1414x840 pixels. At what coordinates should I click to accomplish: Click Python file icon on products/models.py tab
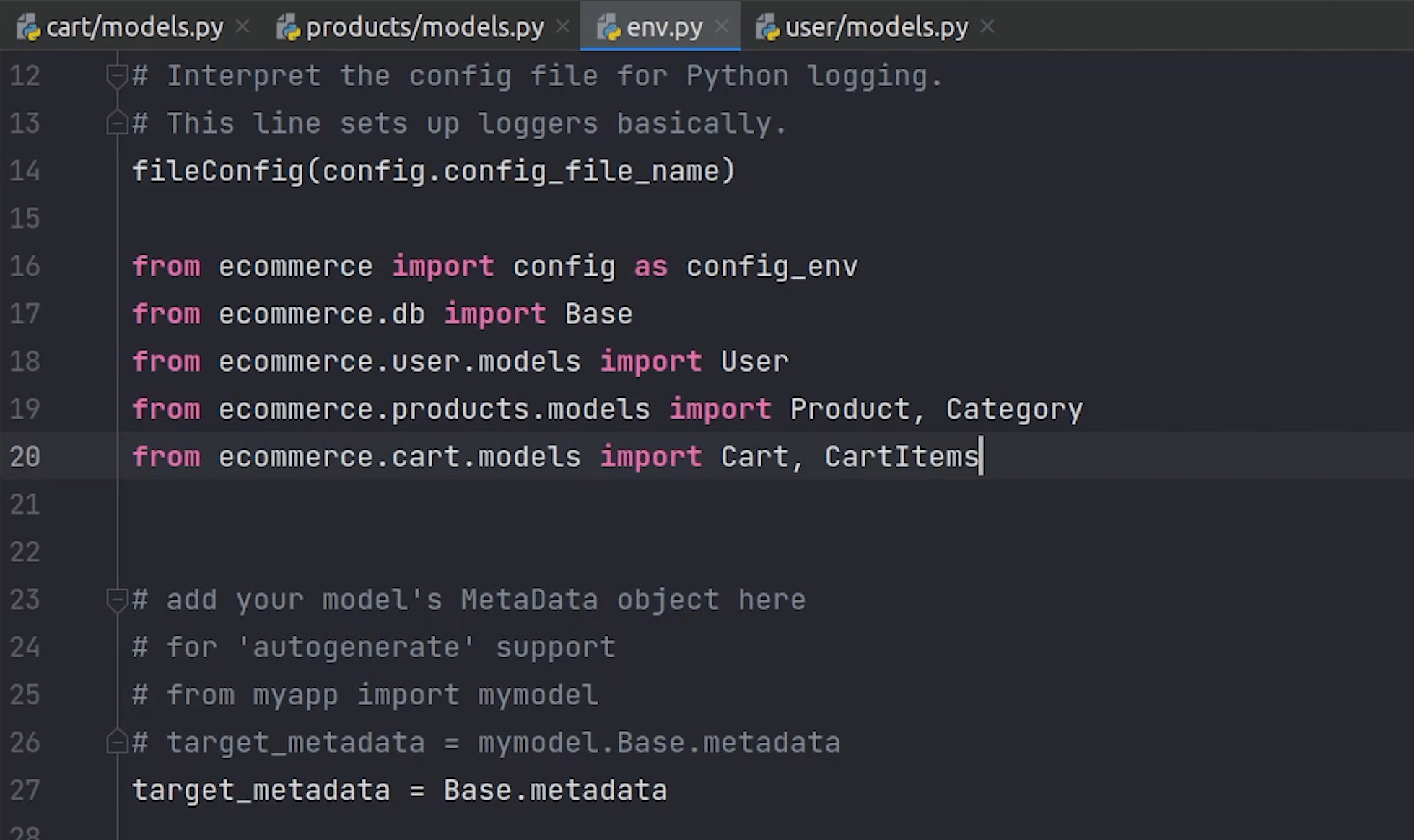pos(288,27)
